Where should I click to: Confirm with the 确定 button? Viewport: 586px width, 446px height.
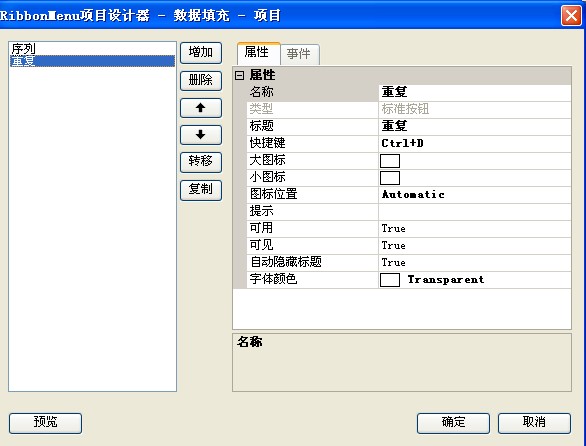pos(453,423)
